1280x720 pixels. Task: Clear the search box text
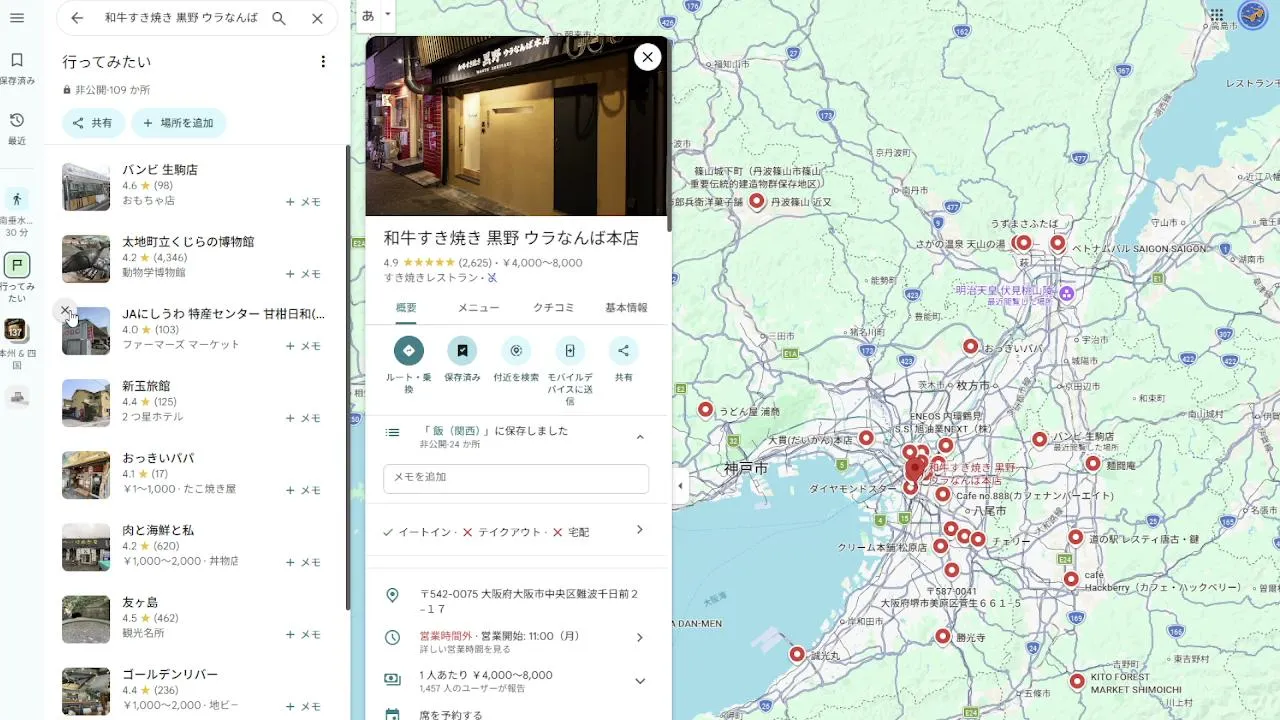(x=317, y=18)
